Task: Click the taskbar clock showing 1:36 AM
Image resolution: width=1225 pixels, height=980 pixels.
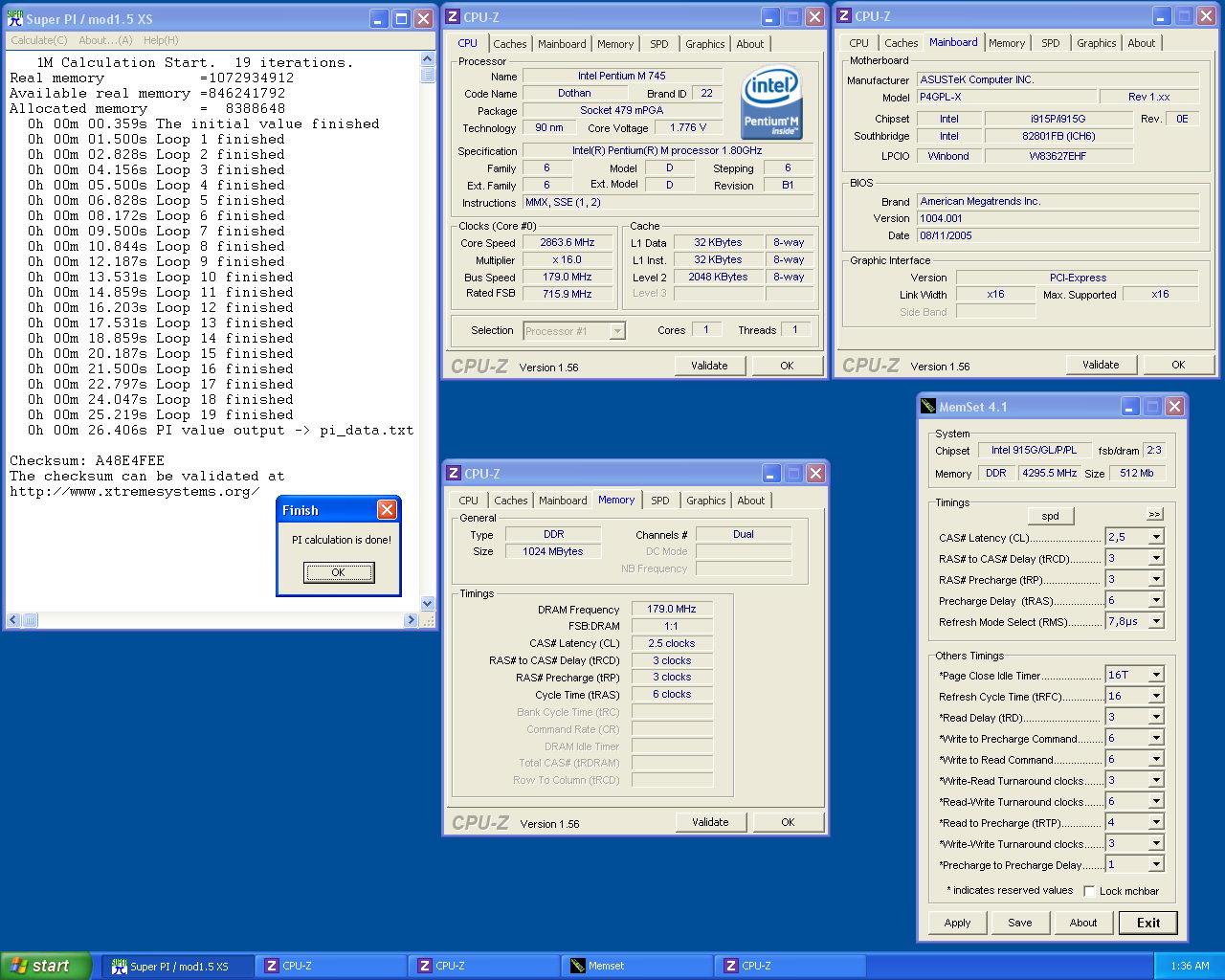Action: pyautogui.click(x=1190, y=966)
